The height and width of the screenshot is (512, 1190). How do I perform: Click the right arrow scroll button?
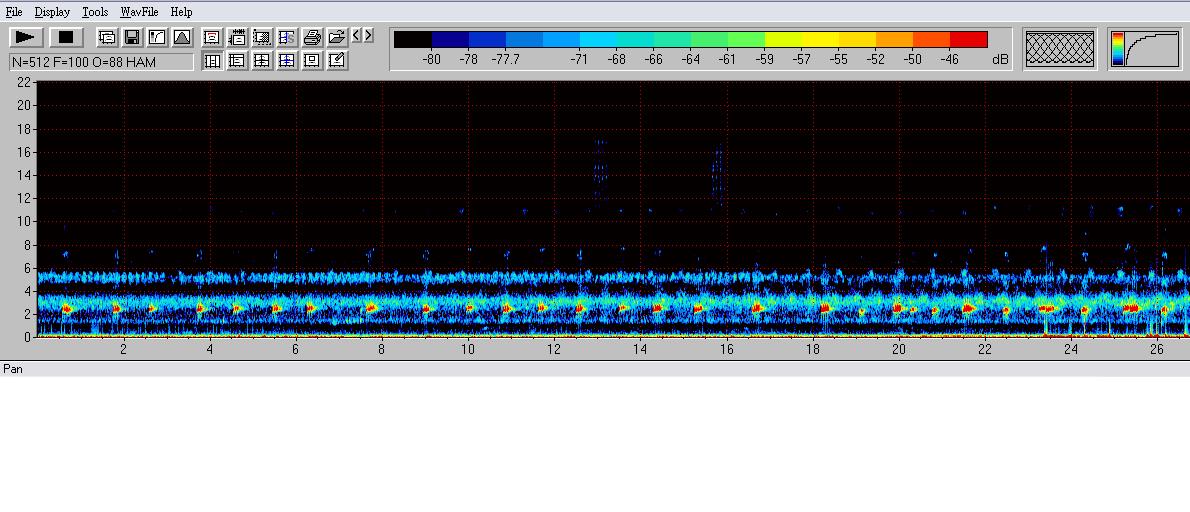click(369, 36)
